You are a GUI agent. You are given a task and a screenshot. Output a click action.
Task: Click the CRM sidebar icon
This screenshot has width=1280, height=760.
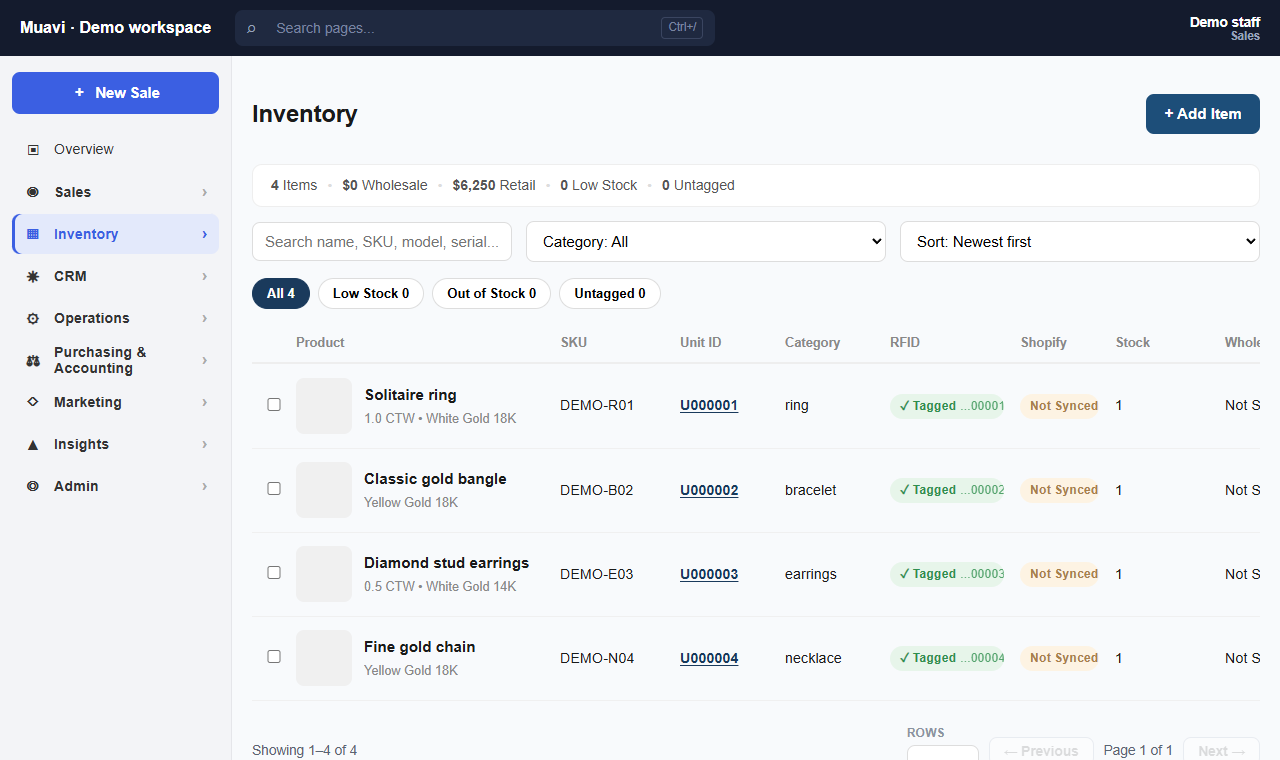pyautogui.click(x=33, y=276)
